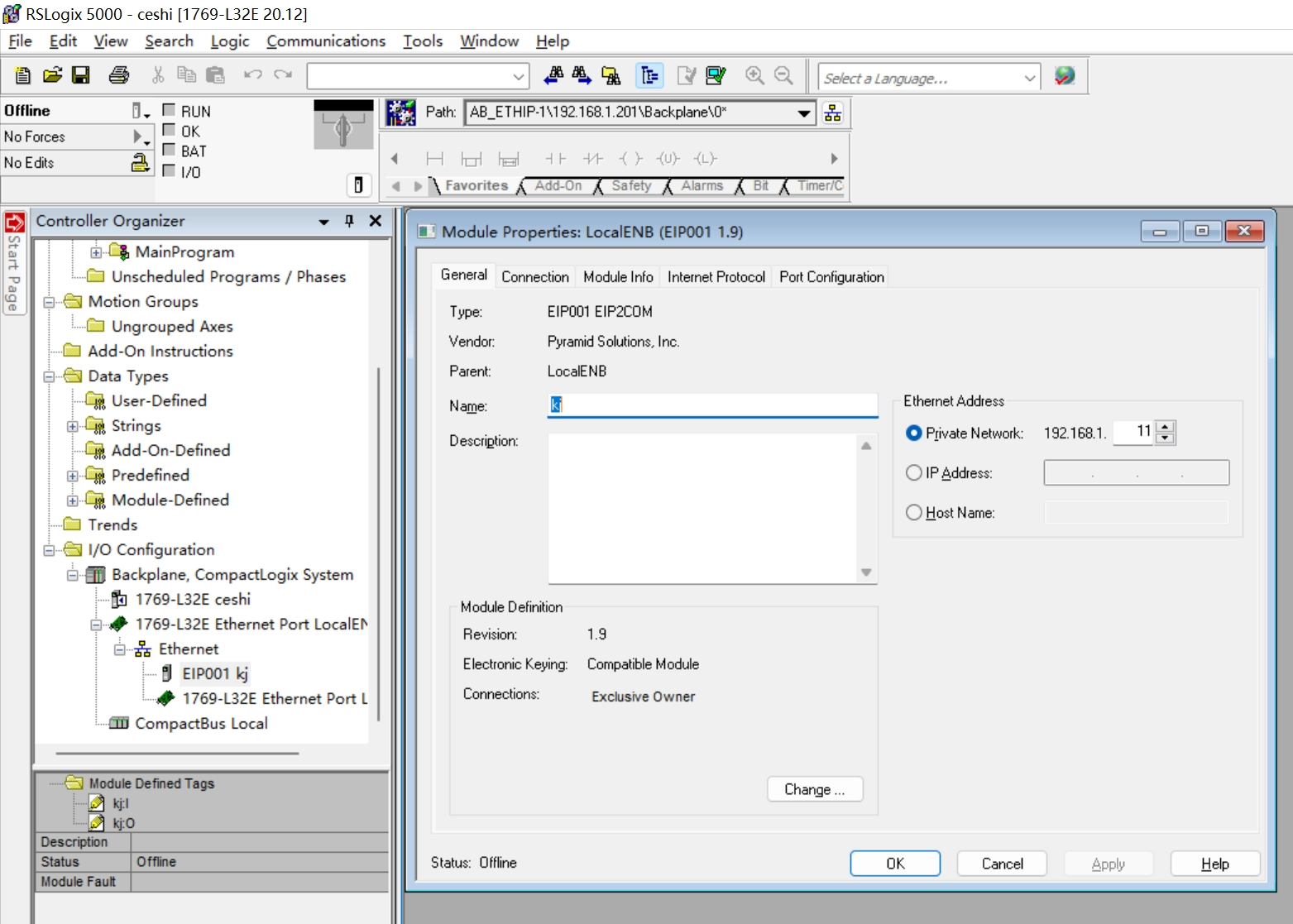Click the globe language icon

point(1065,75)
